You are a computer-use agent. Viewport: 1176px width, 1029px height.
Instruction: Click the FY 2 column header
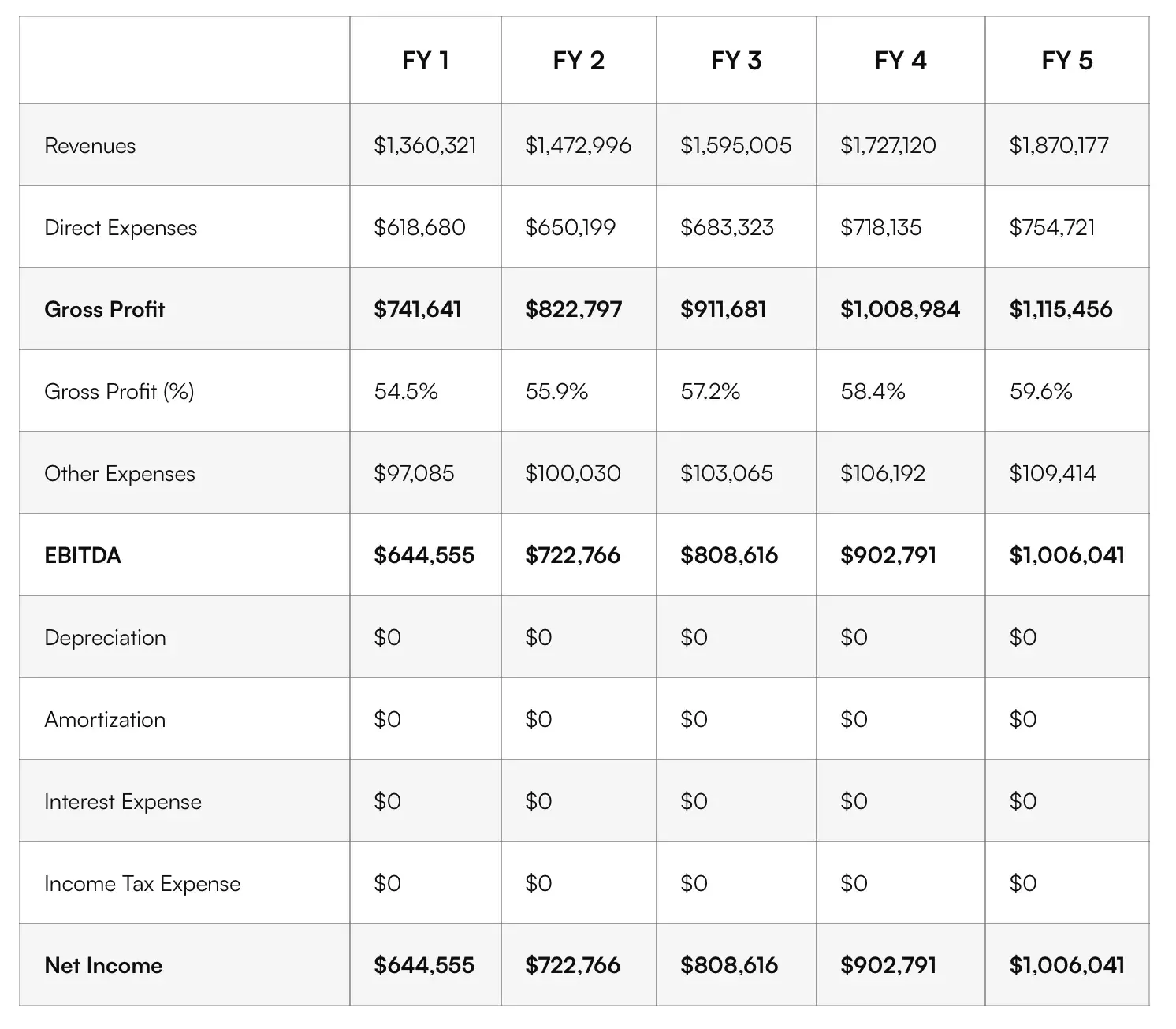pyautogui.click(x=579, y=61)
